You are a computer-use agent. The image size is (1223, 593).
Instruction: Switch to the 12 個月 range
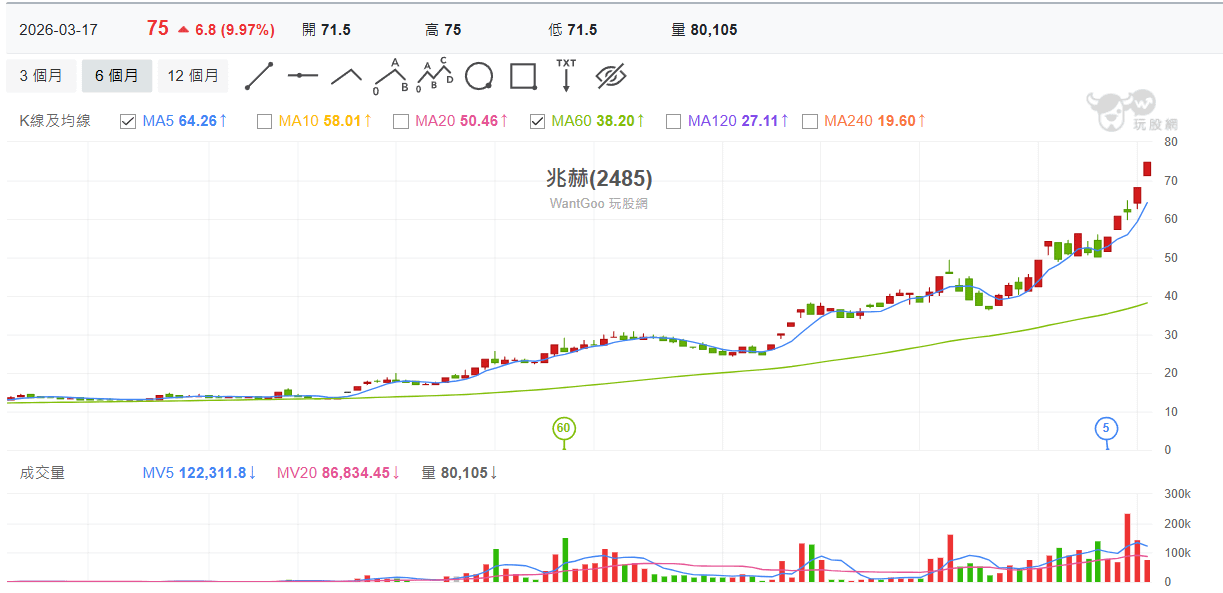193,76
